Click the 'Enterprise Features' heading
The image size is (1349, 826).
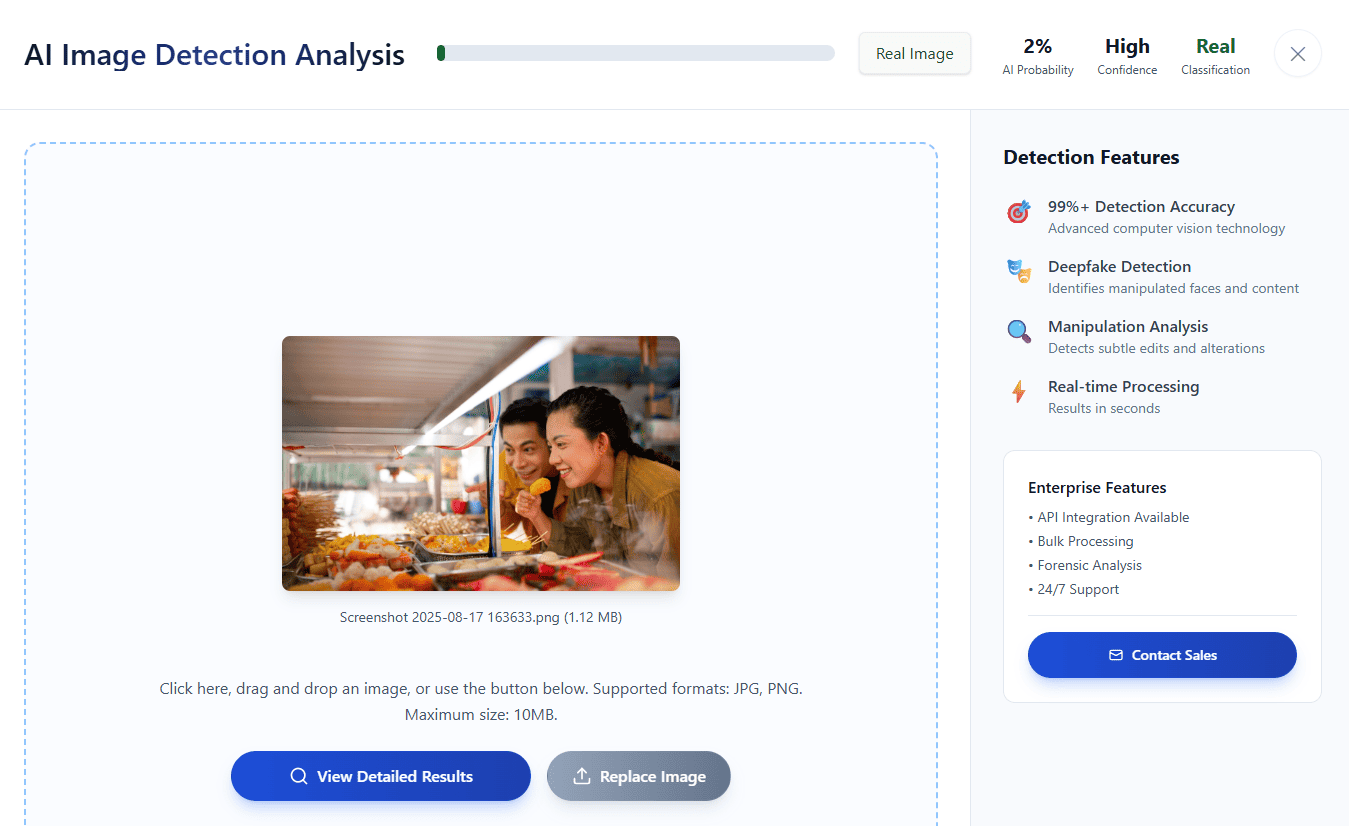tap(1097, 488)
